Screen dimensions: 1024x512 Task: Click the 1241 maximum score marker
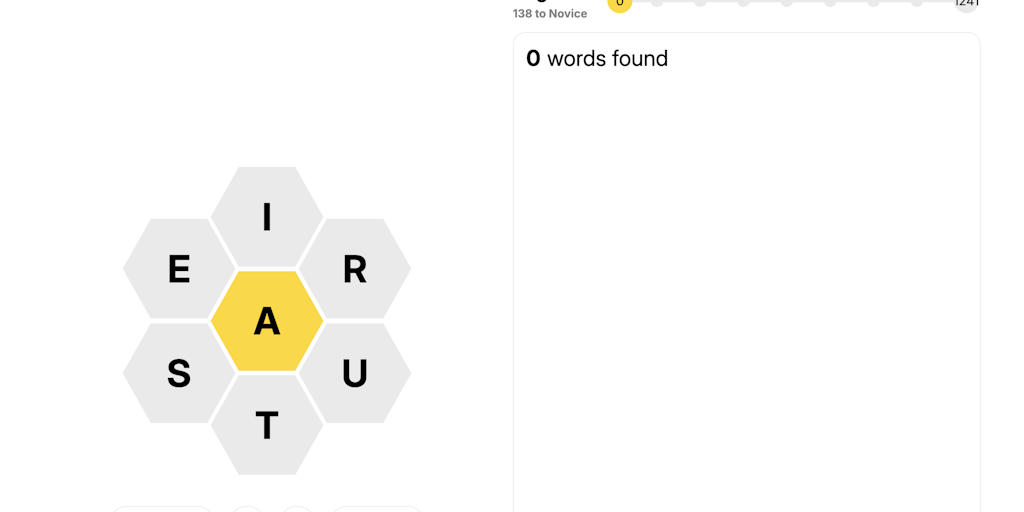[x=966, y=3]
